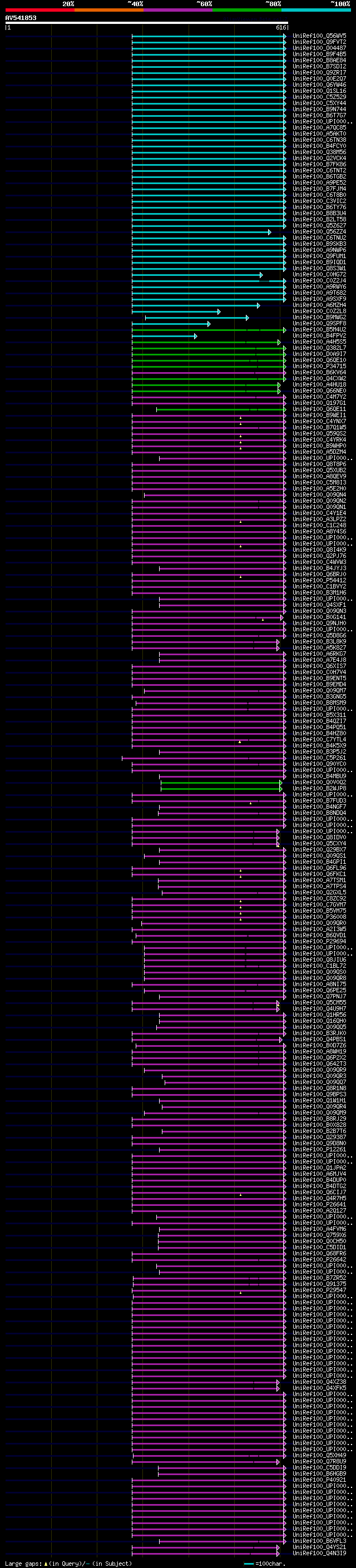The width and height of the screenshot is (356, 1568).
Task: Select label UniRef100_B5M4U2
Action: pos(319,329)
